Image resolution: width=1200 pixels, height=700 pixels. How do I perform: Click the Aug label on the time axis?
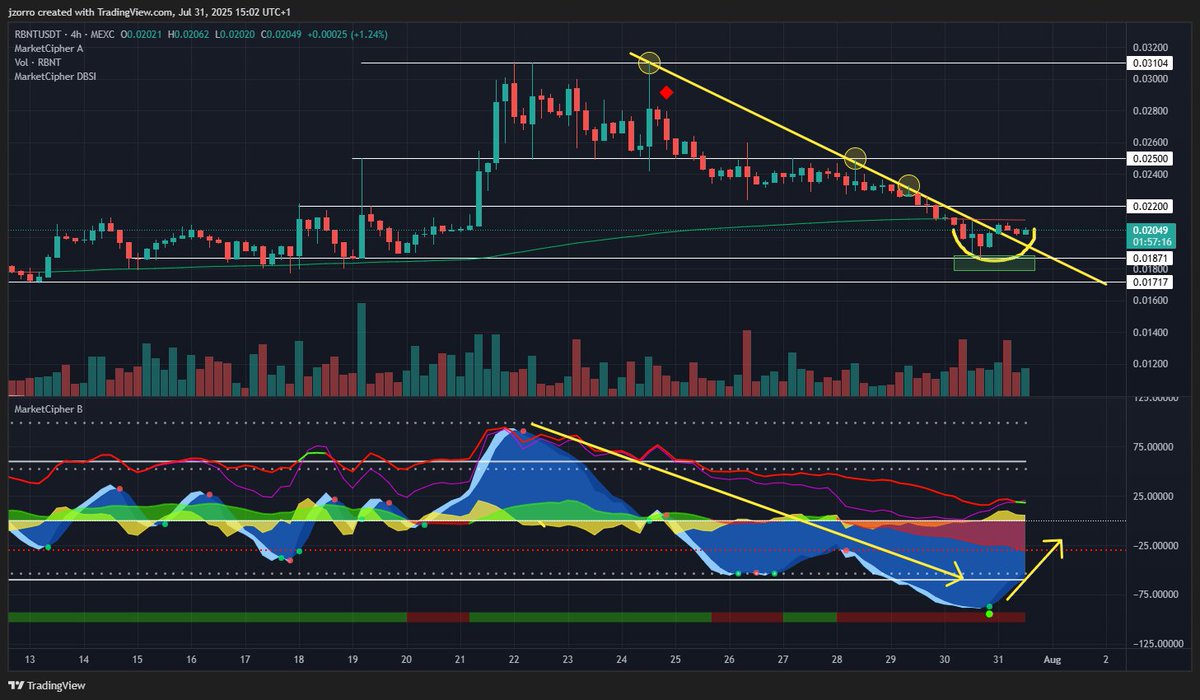pyautogui.click(x=1055, y=661)
